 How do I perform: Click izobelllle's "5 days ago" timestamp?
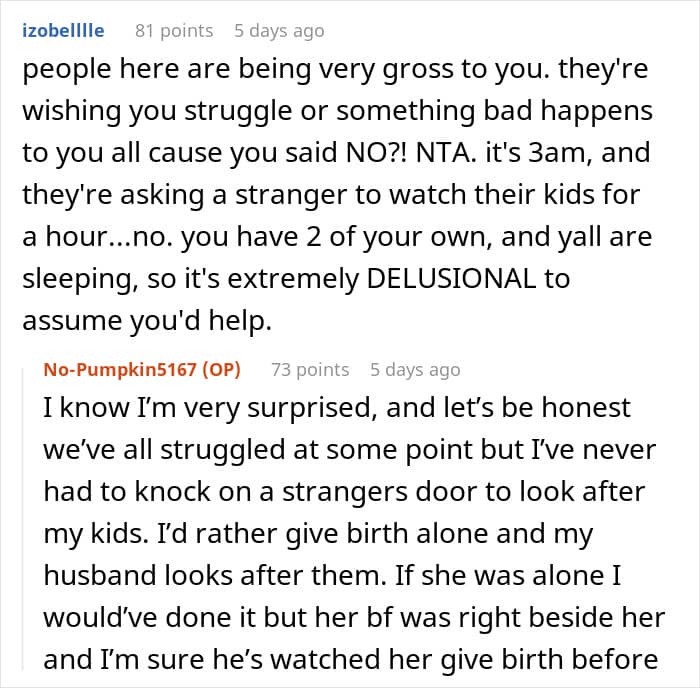(x=279, y=31)
